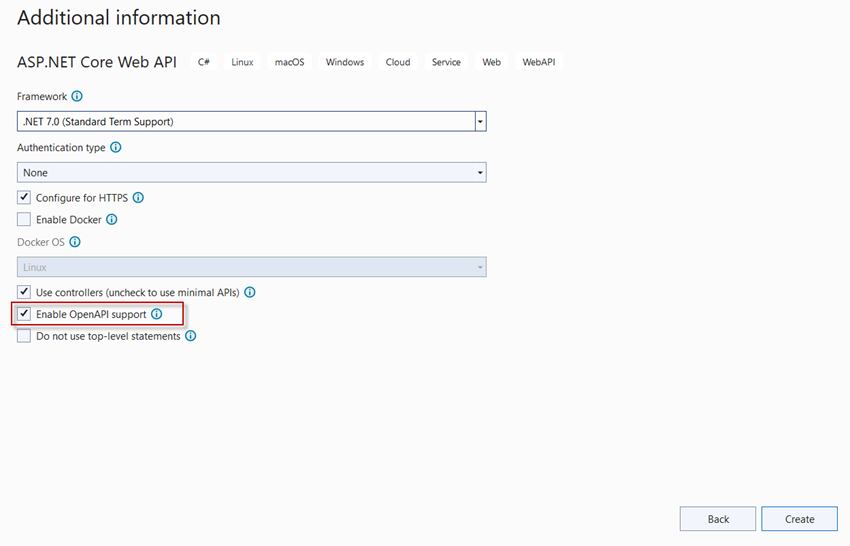This screenshot has width=850, height=546.
Task: Expand the Authentication type dropdown
Action: (252, 172)
